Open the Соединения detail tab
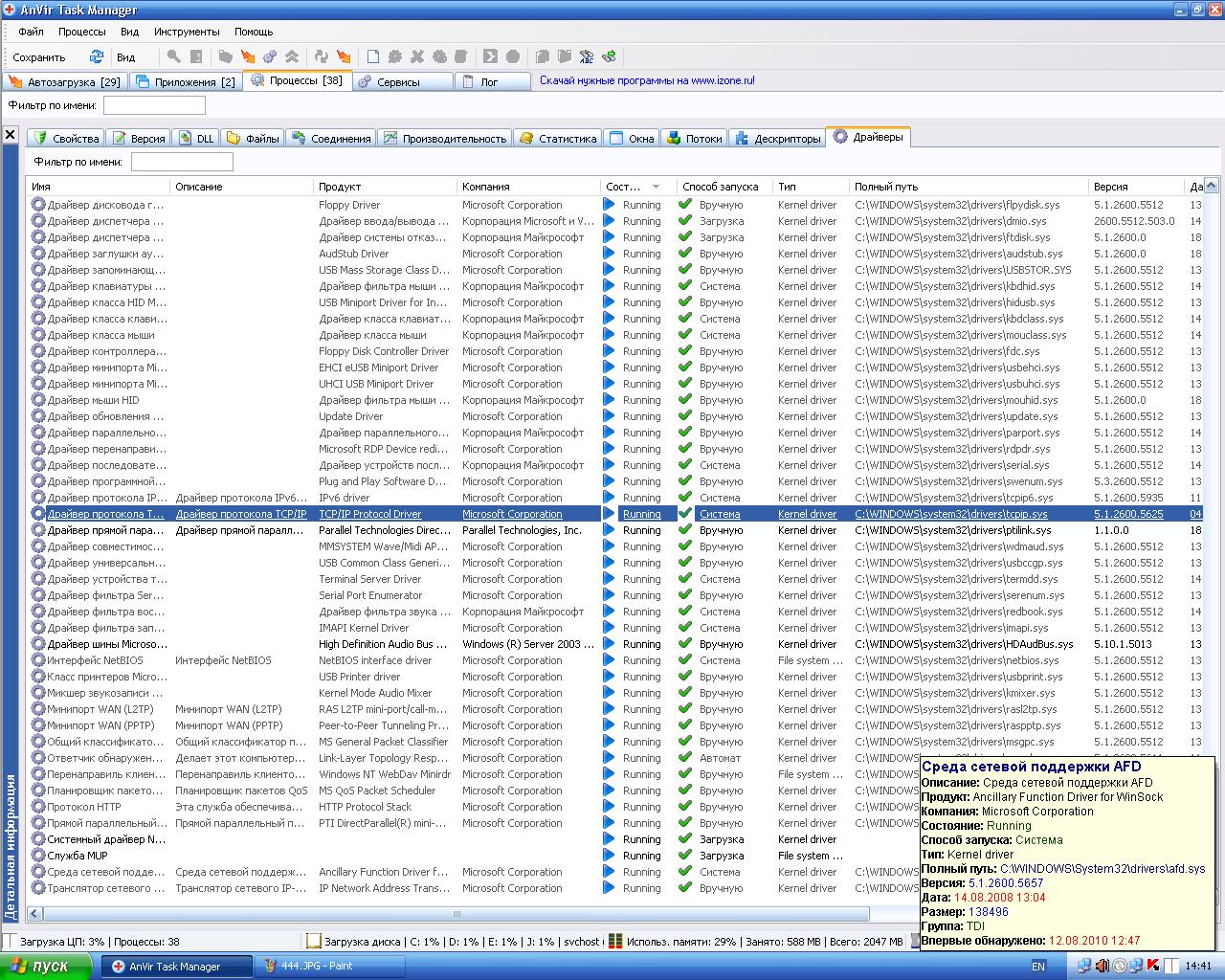 [x=331, y=138]
